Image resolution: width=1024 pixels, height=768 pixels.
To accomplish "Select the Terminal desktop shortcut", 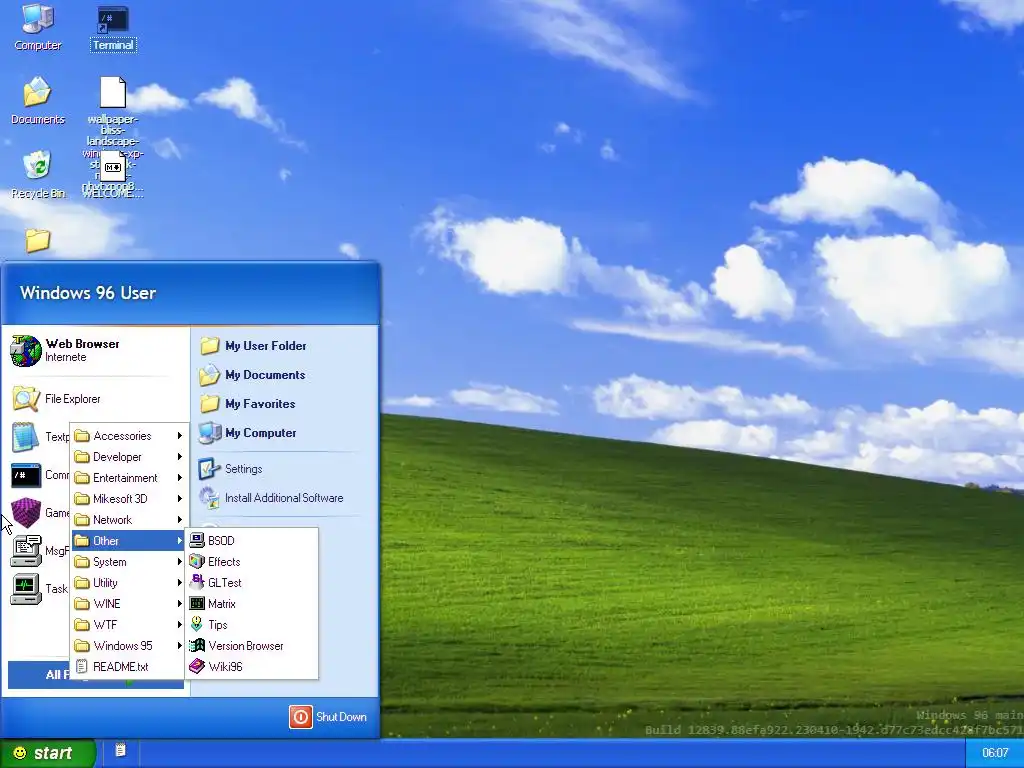I will click(x=113, y=29).
